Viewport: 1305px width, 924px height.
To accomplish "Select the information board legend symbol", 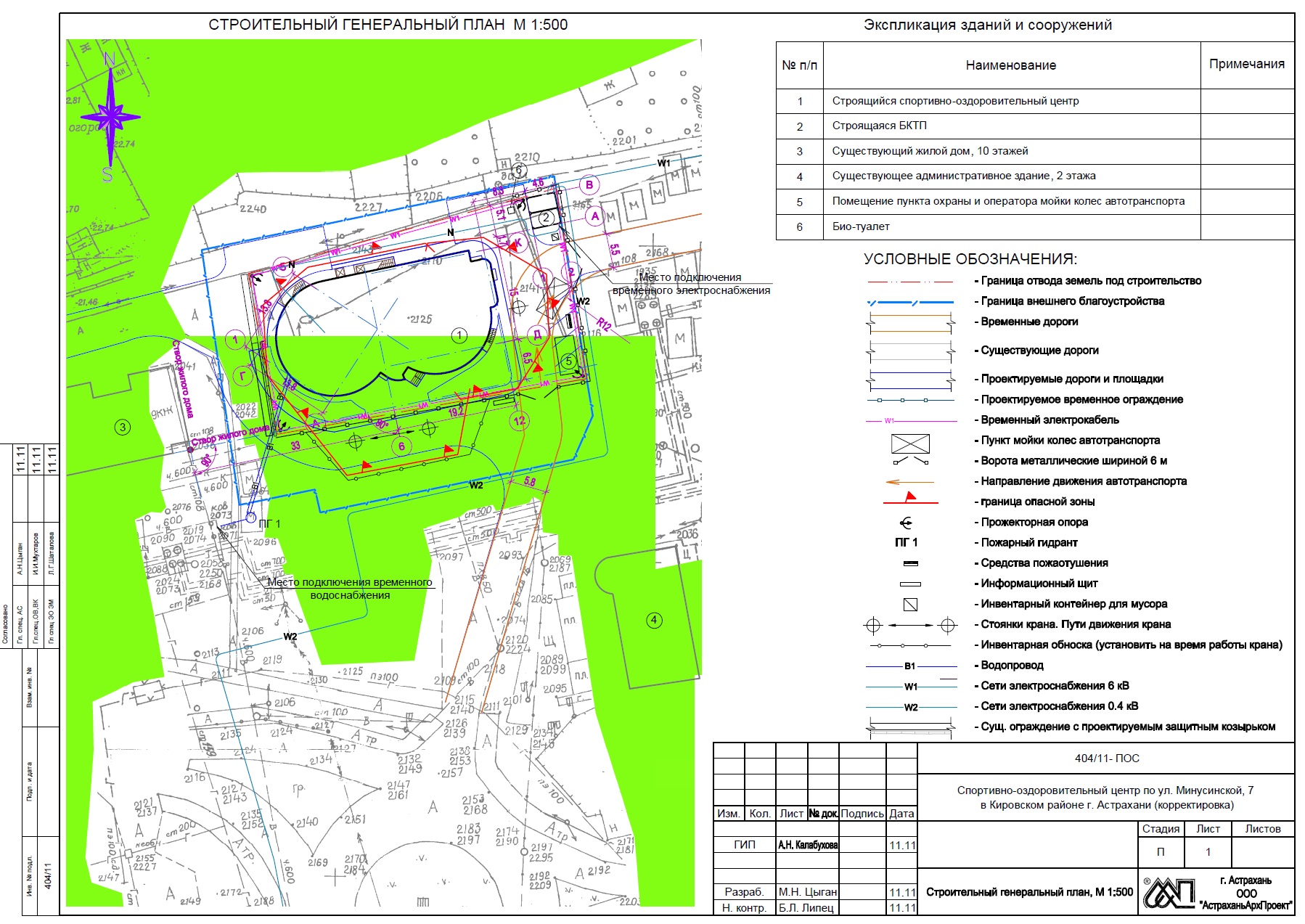I will coord(910,584).
